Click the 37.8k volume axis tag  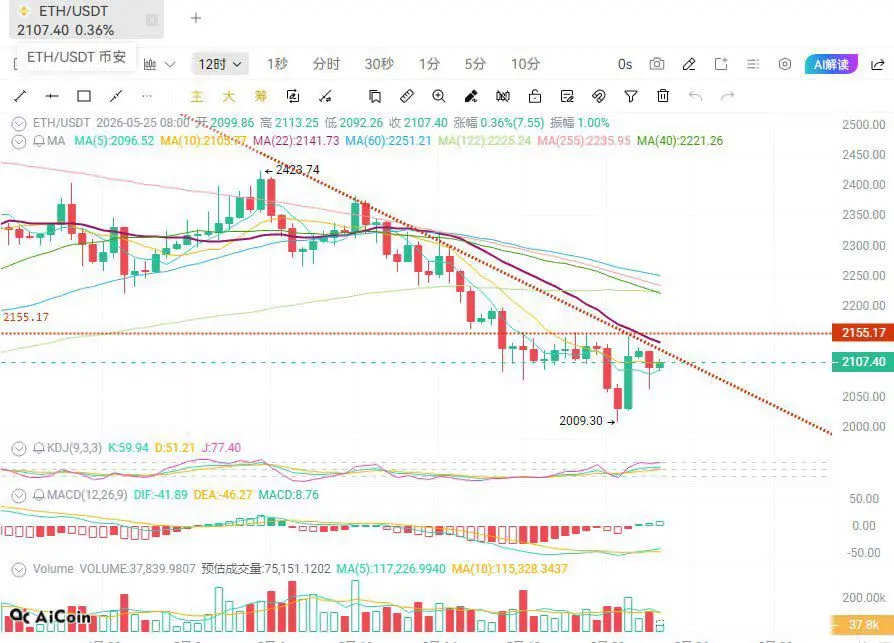(862, 625)
